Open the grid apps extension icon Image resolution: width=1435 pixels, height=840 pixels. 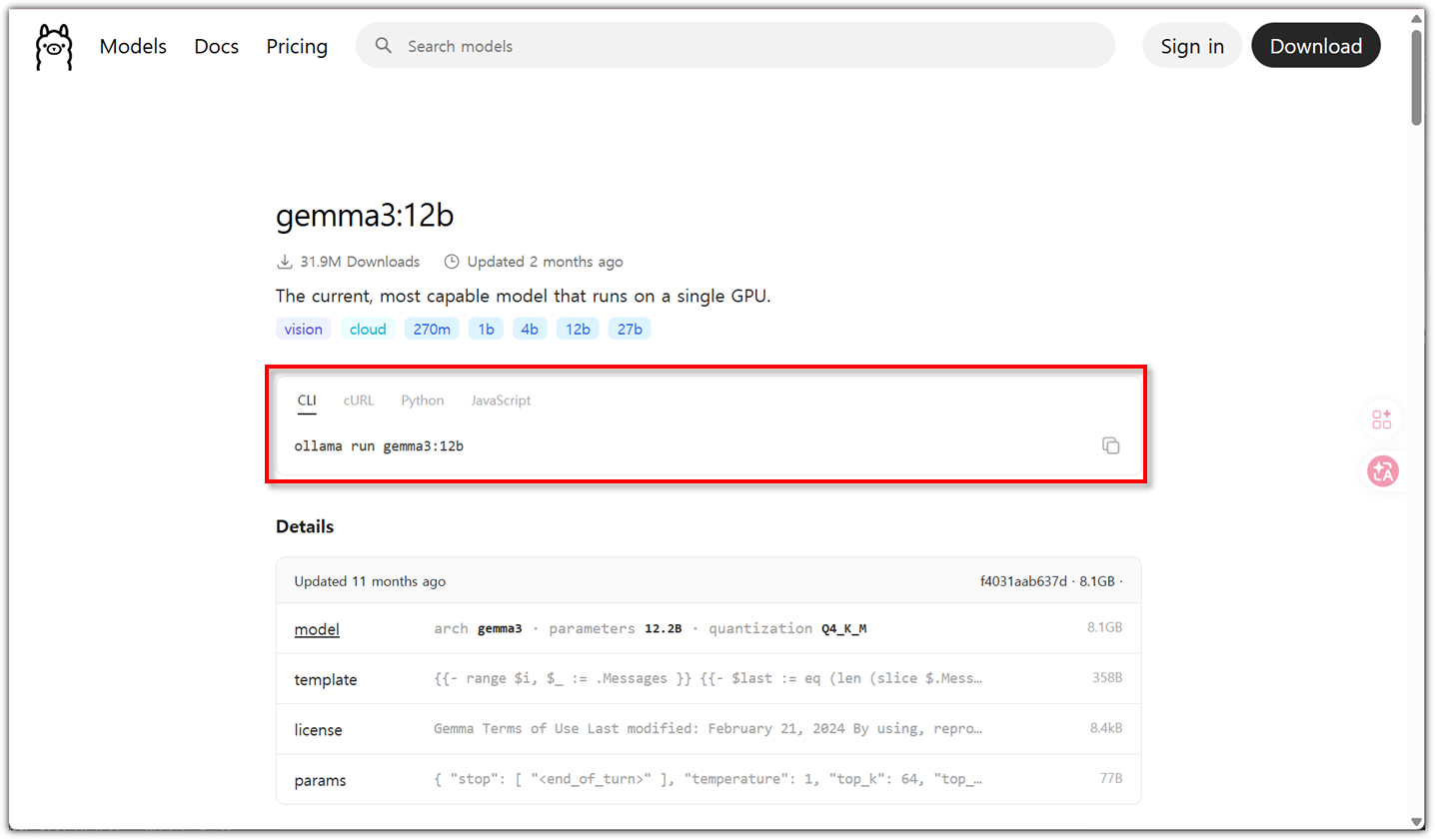[x=1382, y=420]
